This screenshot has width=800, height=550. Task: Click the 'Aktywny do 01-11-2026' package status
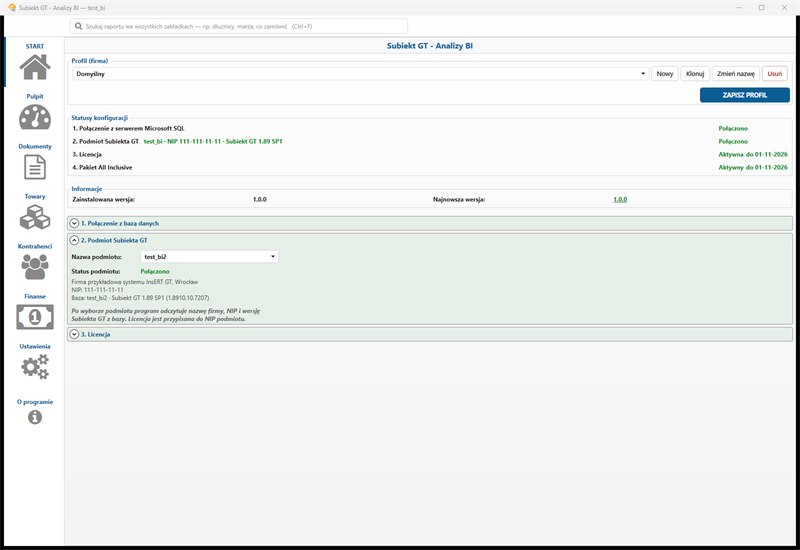coord(753,167)
